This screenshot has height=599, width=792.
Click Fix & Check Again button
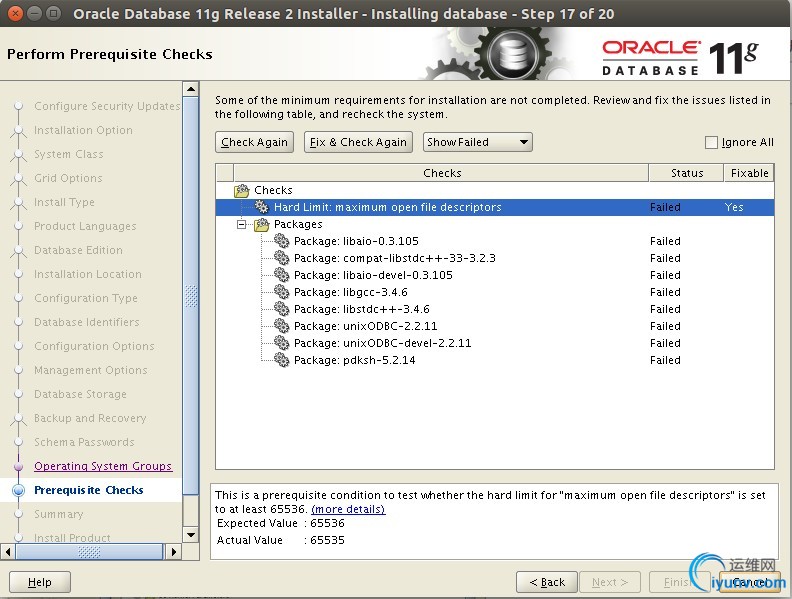358,142
